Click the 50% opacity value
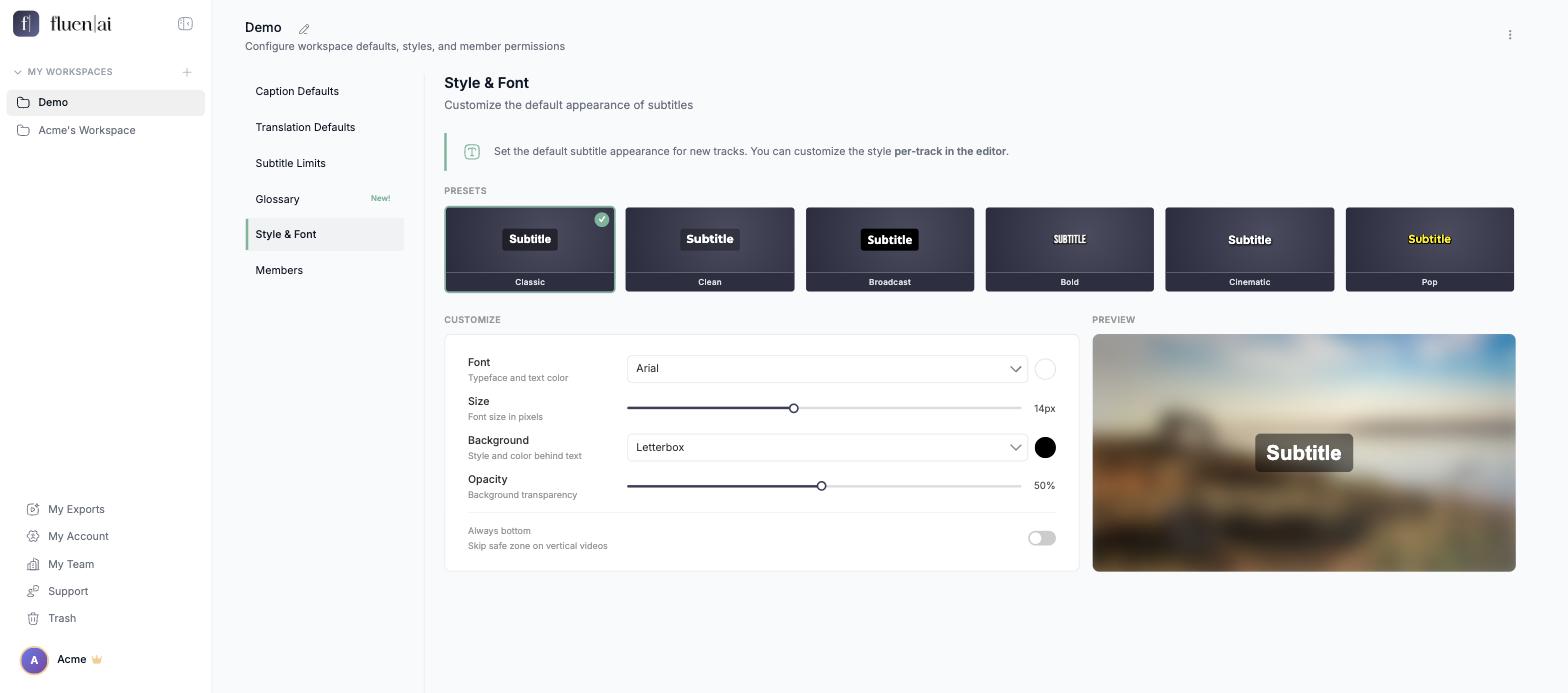Image resolution: width=1568 pixels, height=693 pixels. (x=1044, y=486)
